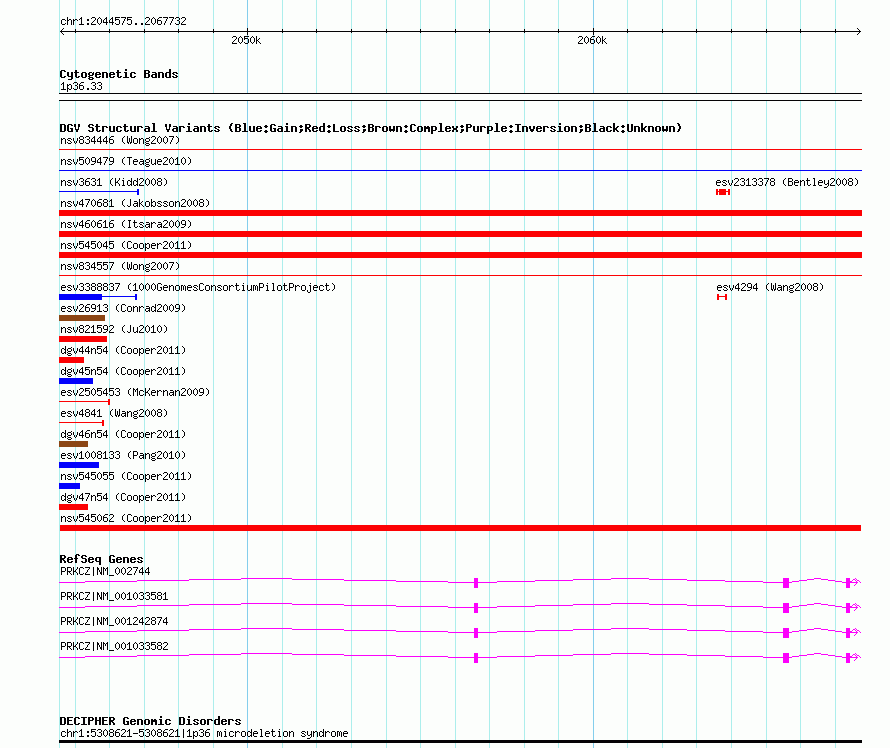Click the esv2313378 Bentley2008 red glyph
This screenshot has height=748, width=890.
[x=723, y=192]
